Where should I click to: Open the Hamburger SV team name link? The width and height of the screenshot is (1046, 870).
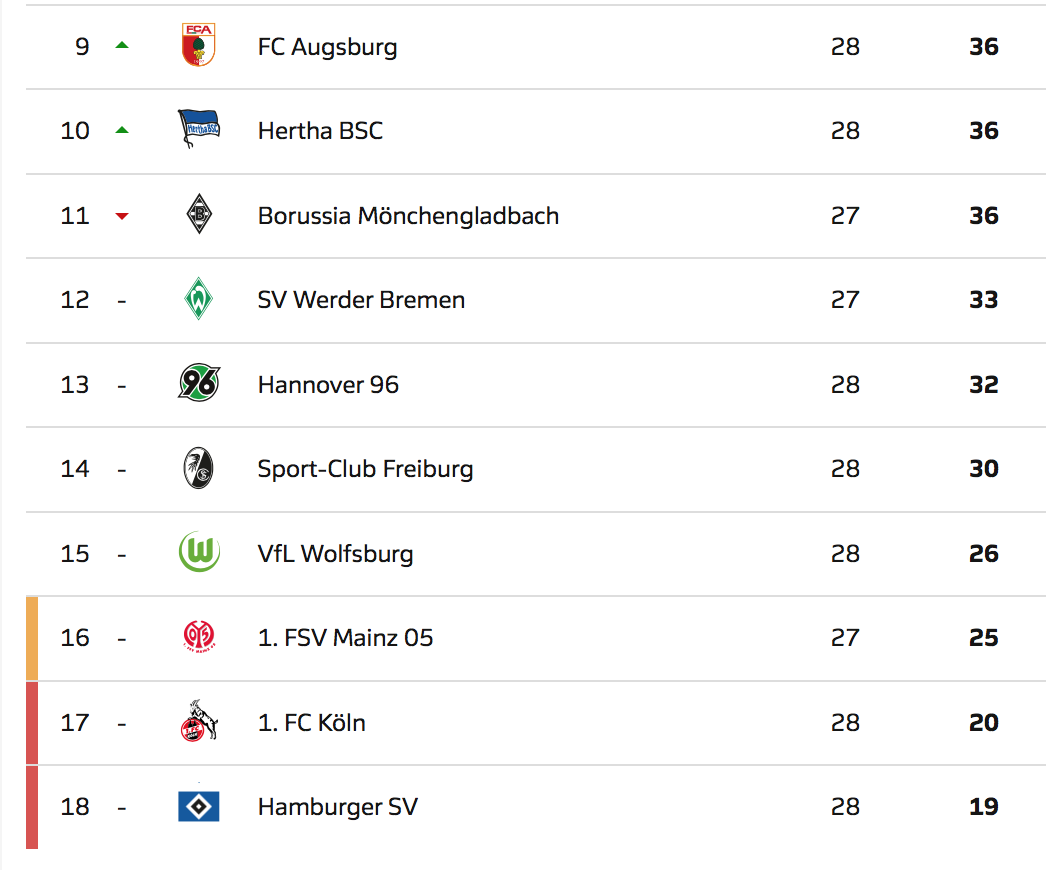(x=337, y=807)
